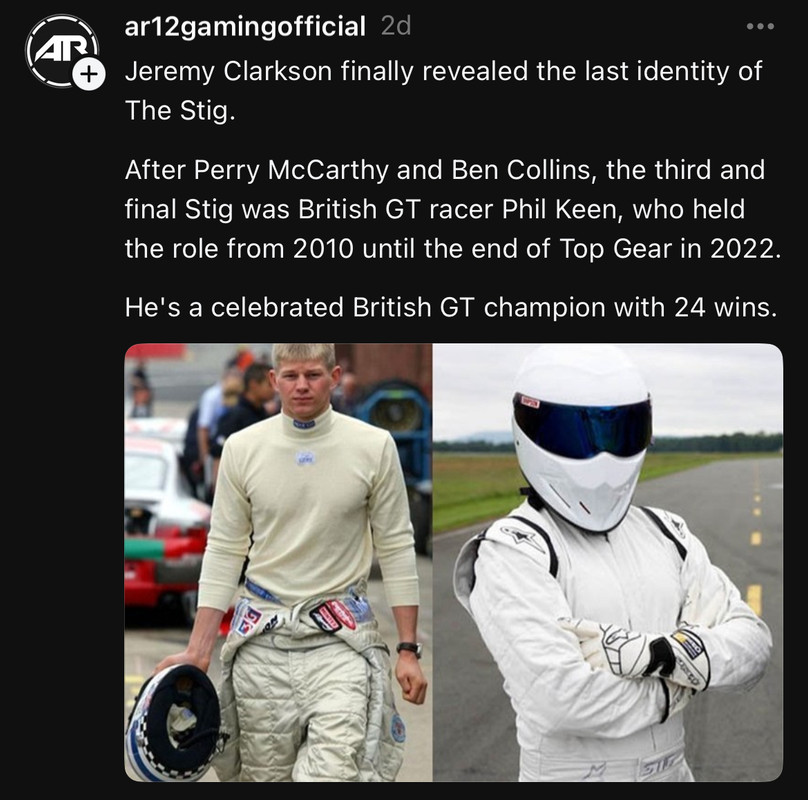Click the line "He's a celebrated British GT champion"

(450, 307)
